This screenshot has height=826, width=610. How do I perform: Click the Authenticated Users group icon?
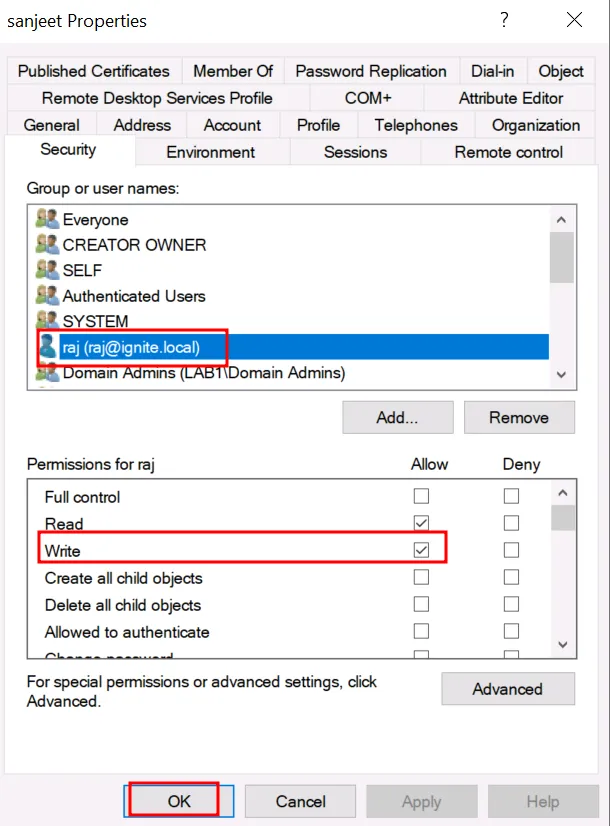click(47, 295)
